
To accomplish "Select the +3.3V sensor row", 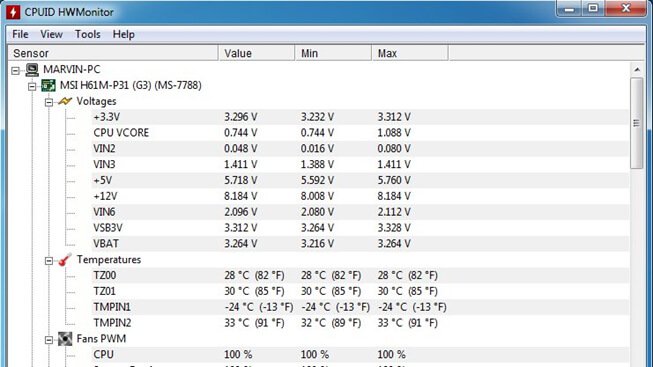I will tap(360, 117).
